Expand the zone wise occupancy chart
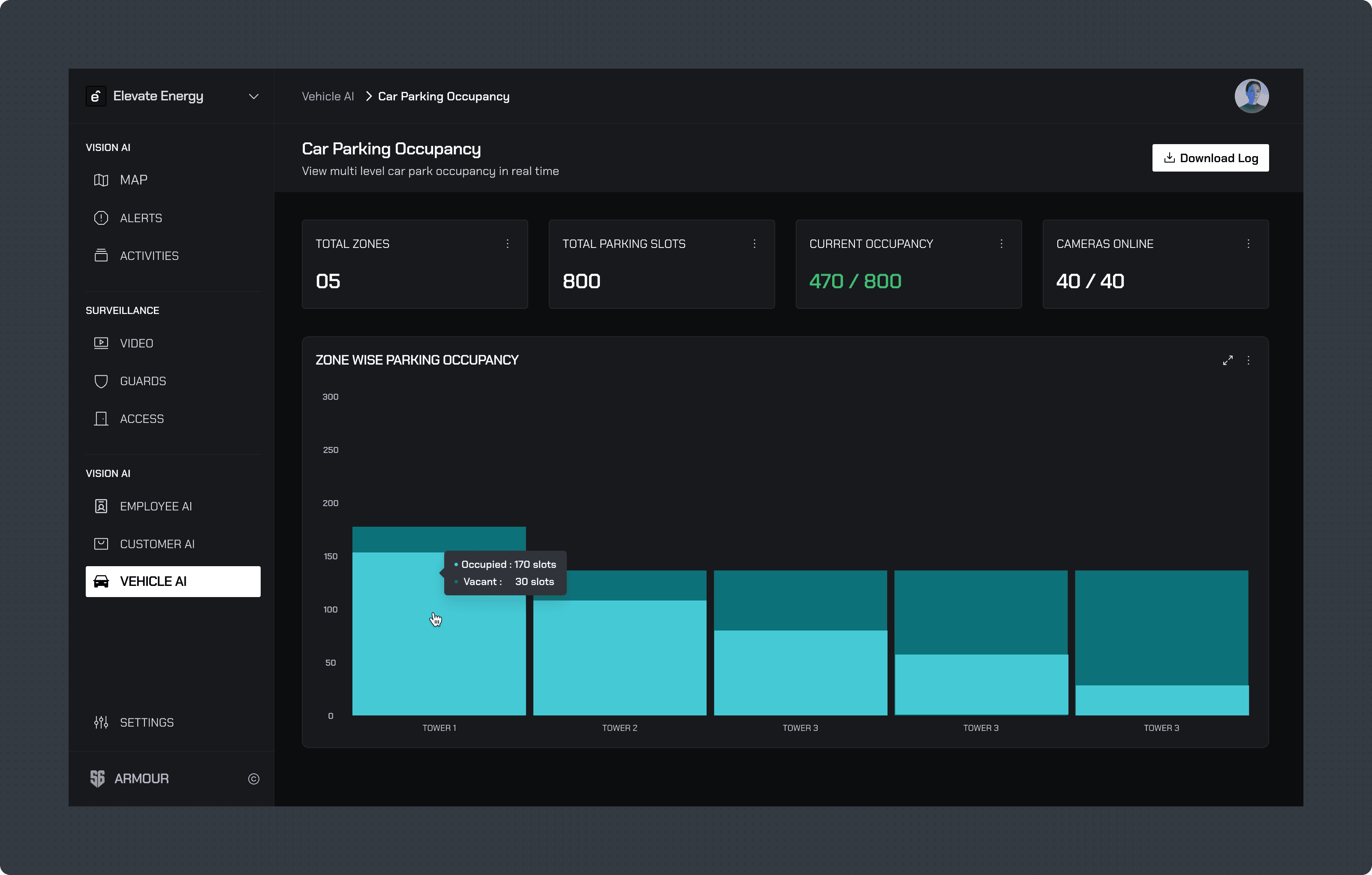This screenshot has width=1372, height=875. pos(1227,360)
